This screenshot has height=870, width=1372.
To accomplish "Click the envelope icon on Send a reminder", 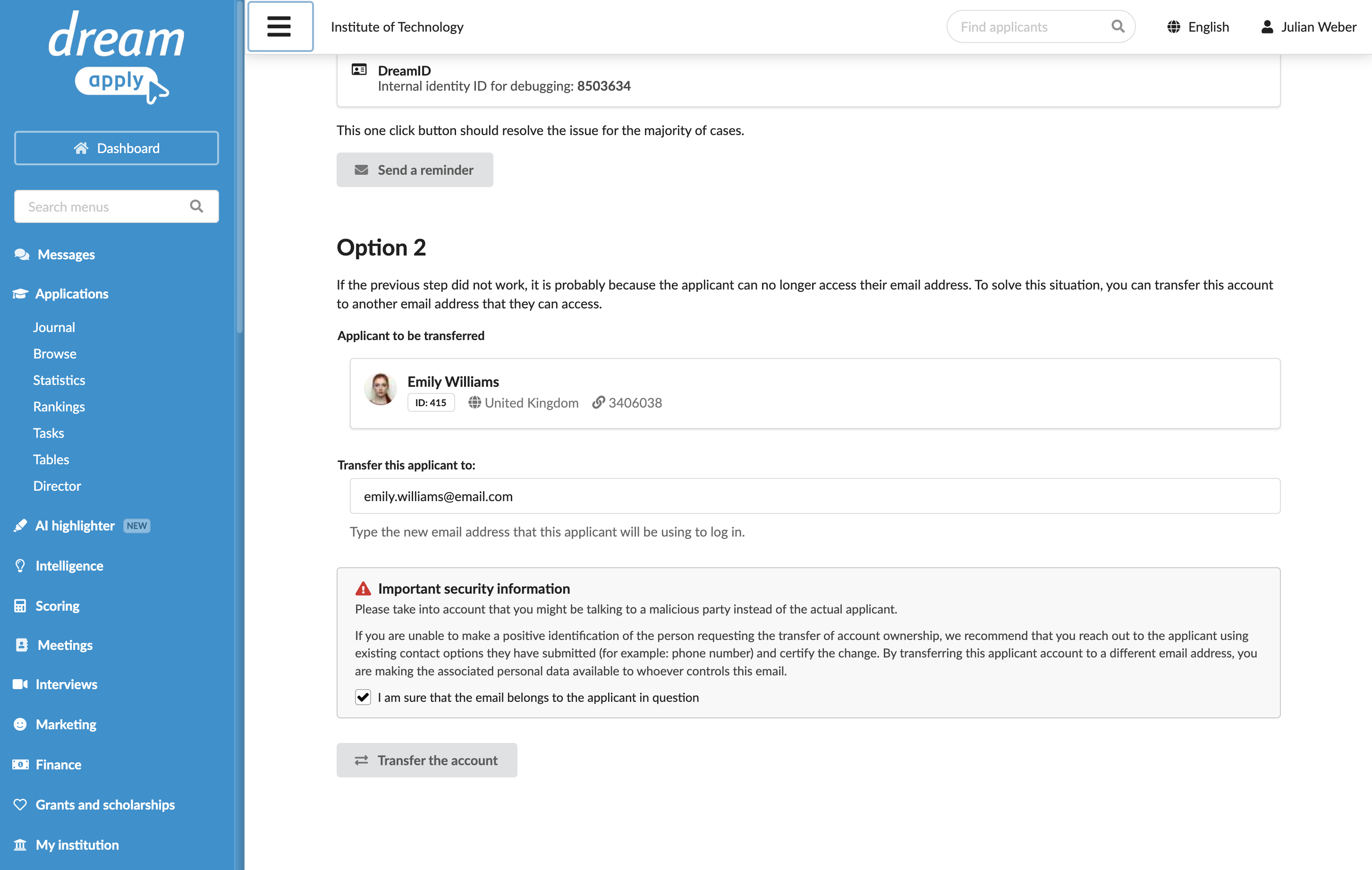I will coord(361,170).
